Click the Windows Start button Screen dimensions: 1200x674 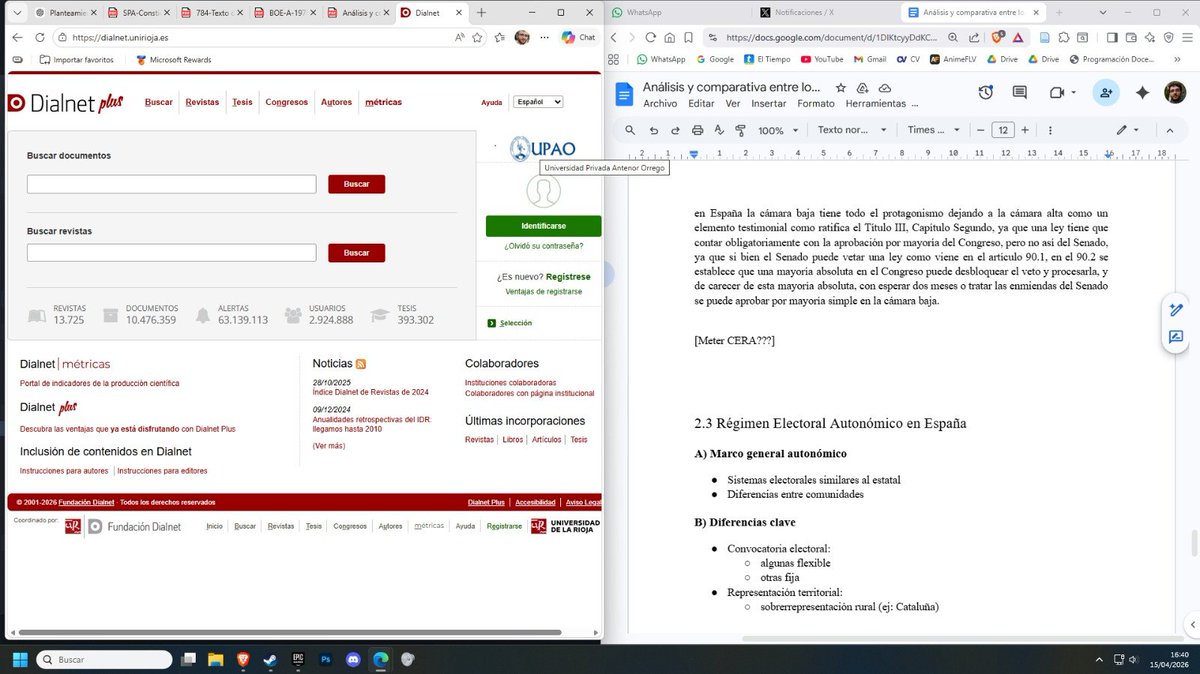[18, 660]
